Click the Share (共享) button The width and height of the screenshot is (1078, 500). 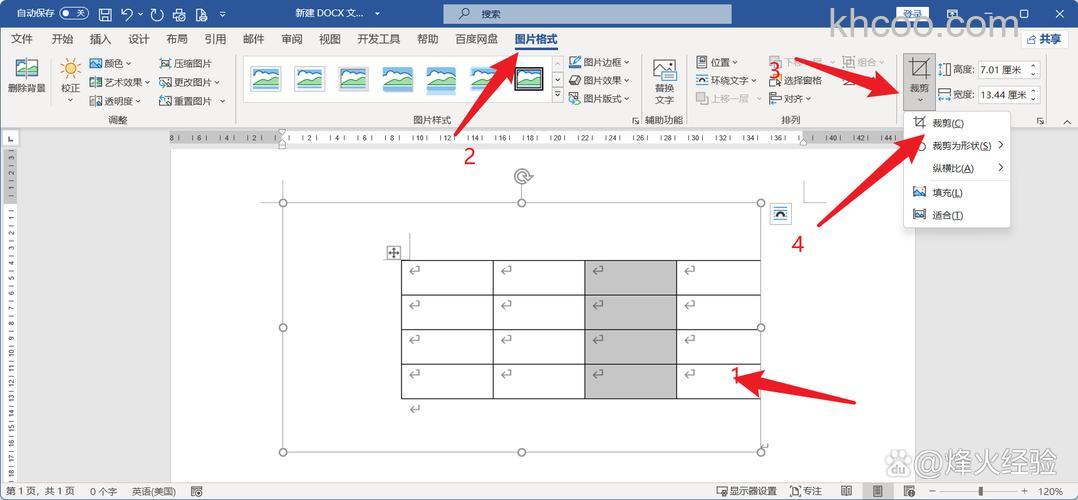1043,39
